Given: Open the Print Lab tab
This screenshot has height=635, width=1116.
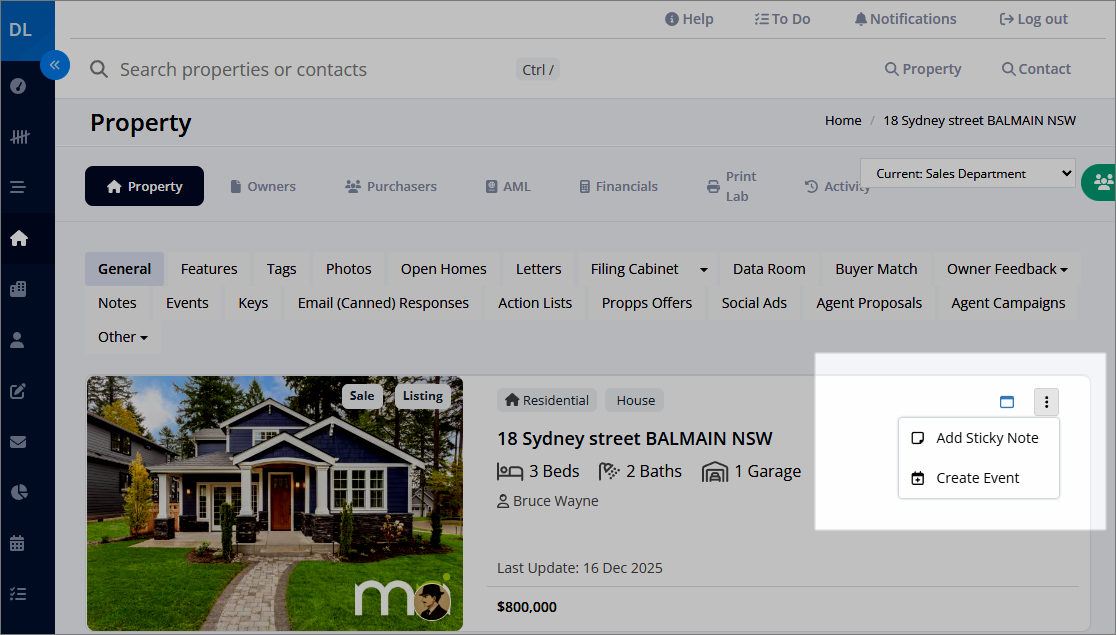Looking at the screenshot, I should coord(731,187).
